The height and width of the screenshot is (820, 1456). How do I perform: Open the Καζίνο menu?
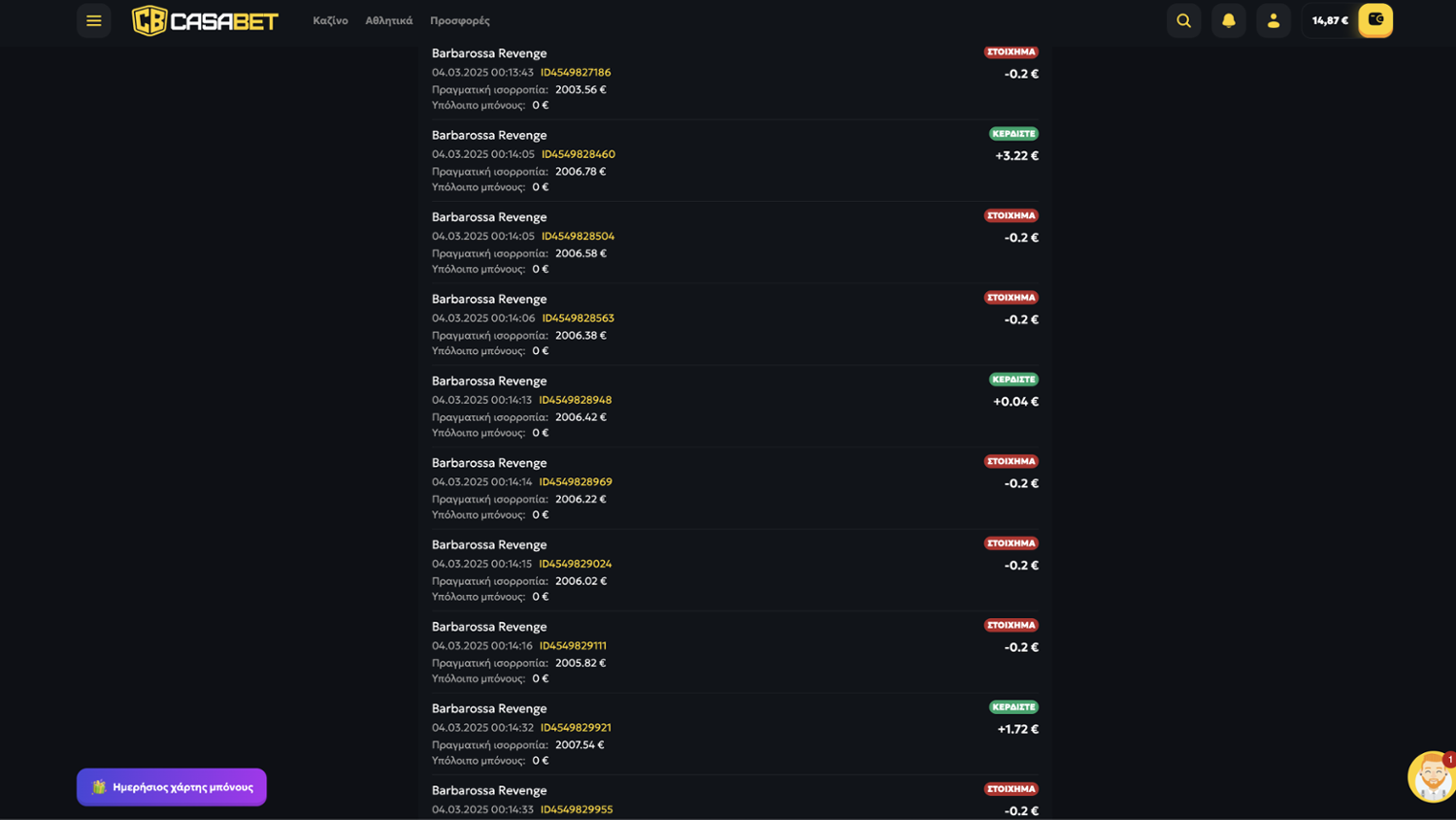330,20
